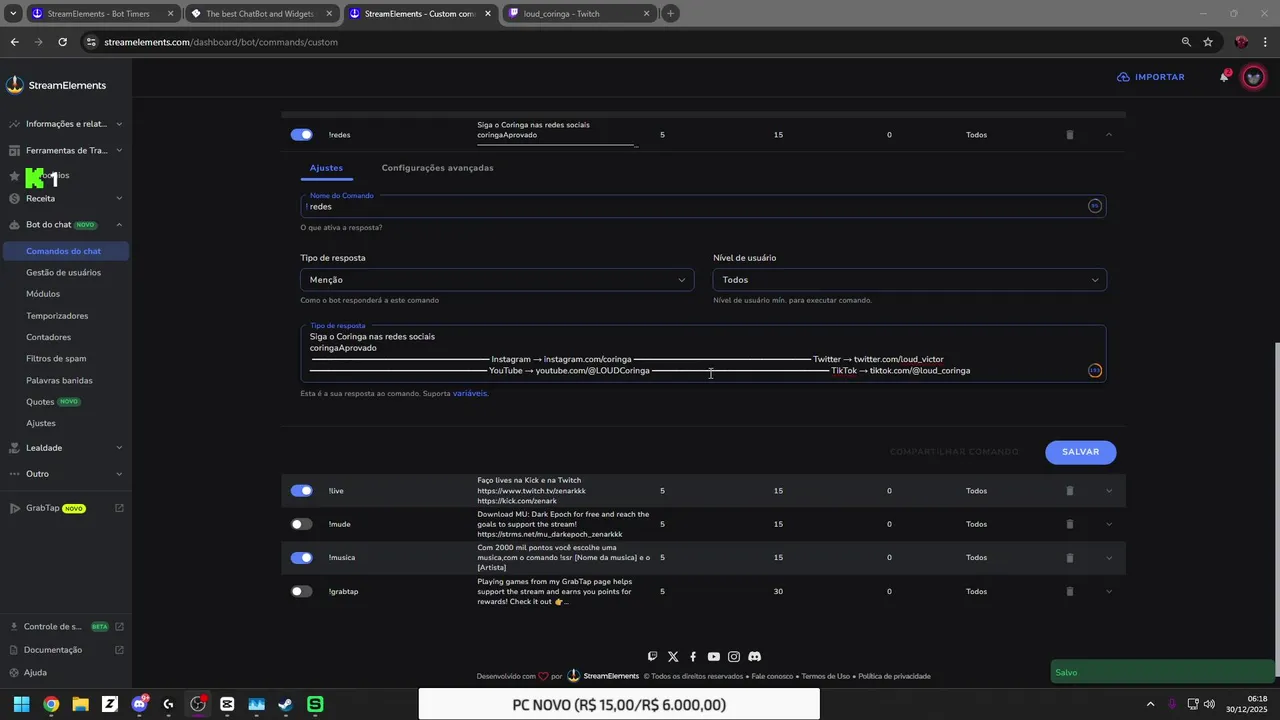Expand the !grabtap command row
This screenshot has width=1280, height=720.
point(1109,591)
